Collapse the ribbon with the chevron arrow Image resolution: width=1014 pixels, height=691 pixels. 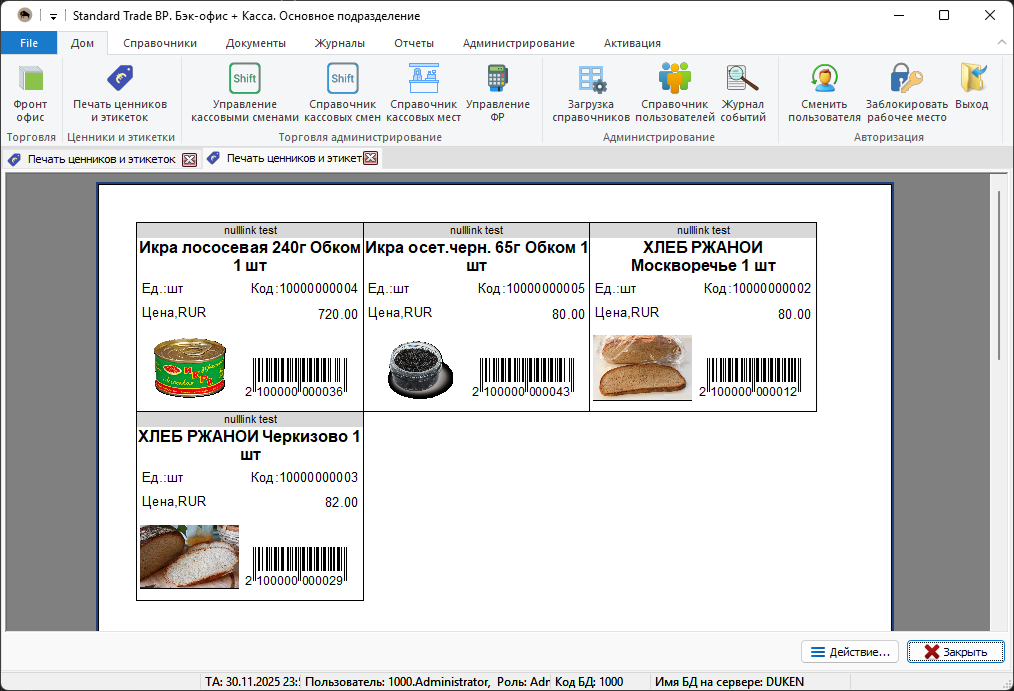(x=1001, y=42)
